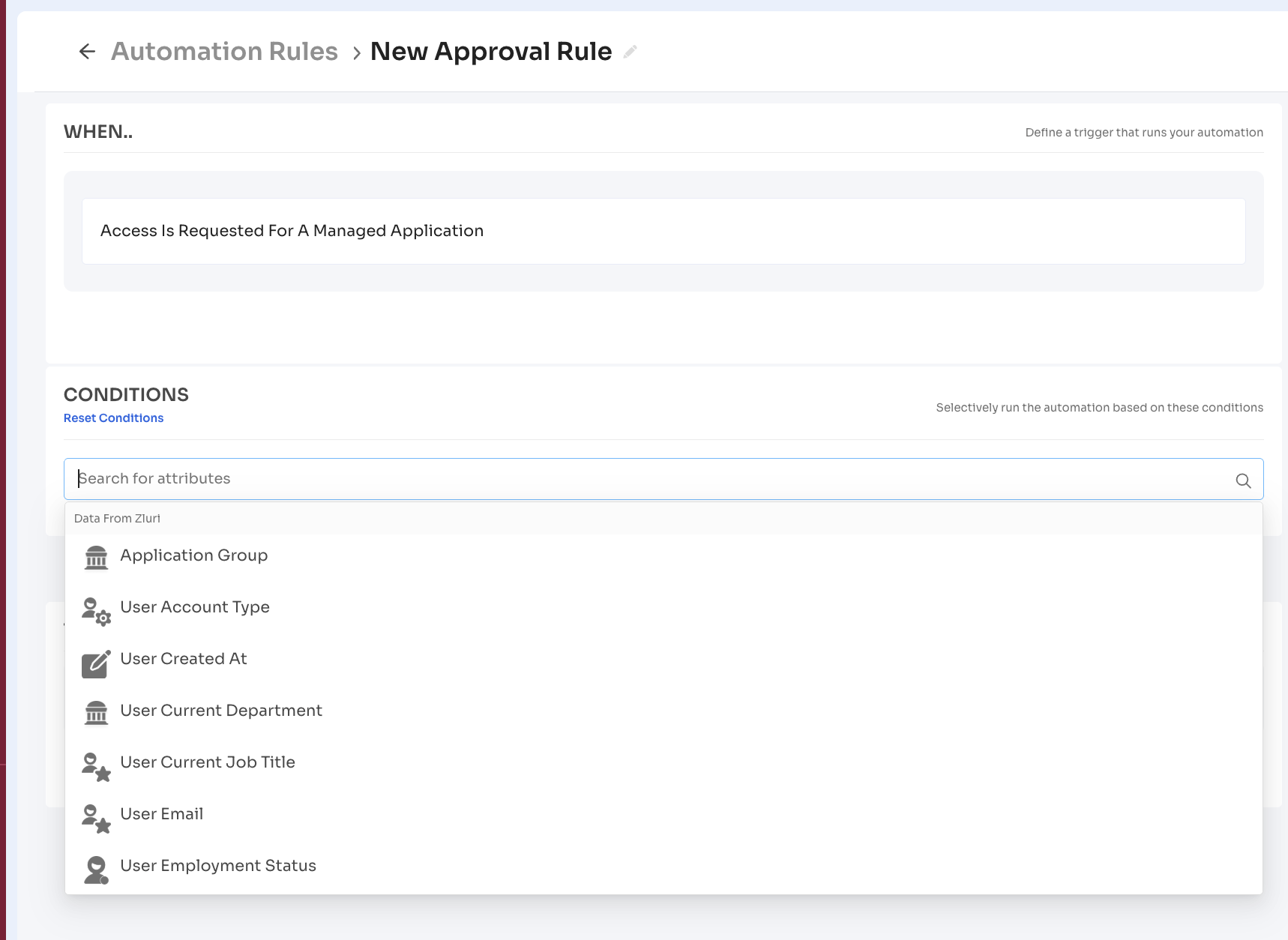The image size is (1288, 940).
Task: Click the User Employment Status person icon
Action: [96, 870]
